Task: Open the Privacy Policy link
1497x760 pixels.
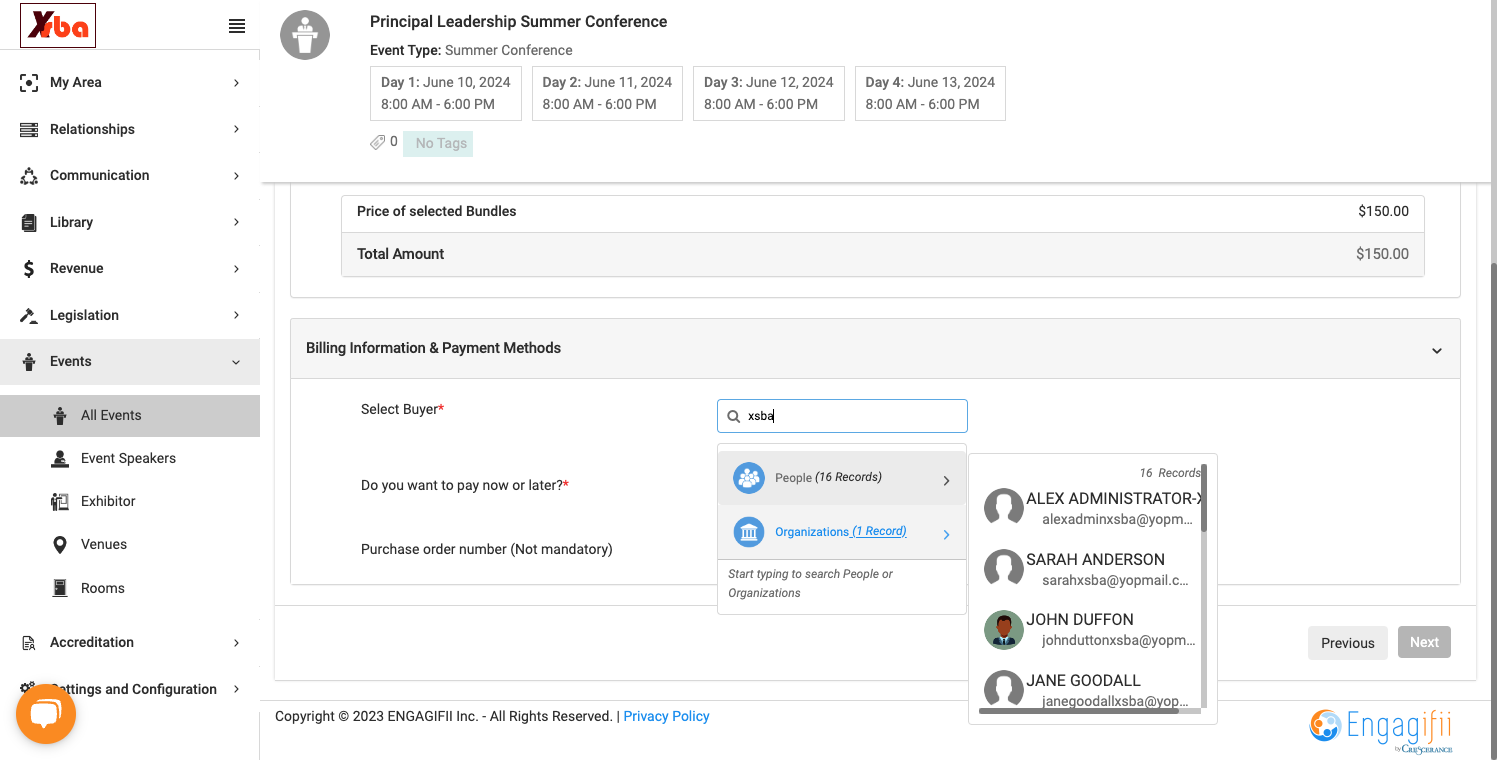Action: (x=666, y=716)
